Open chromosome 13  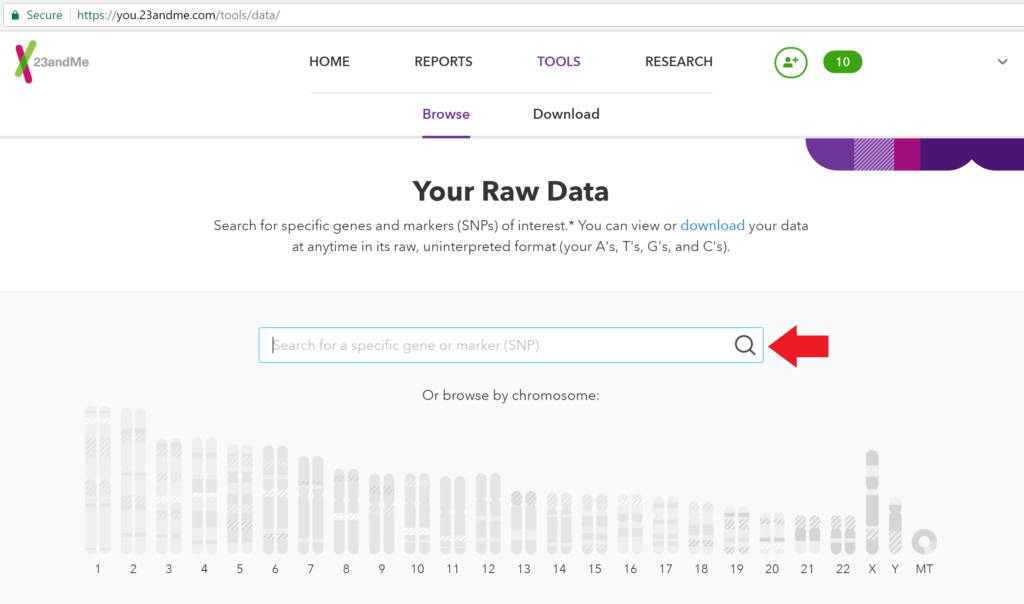[524, 522]
